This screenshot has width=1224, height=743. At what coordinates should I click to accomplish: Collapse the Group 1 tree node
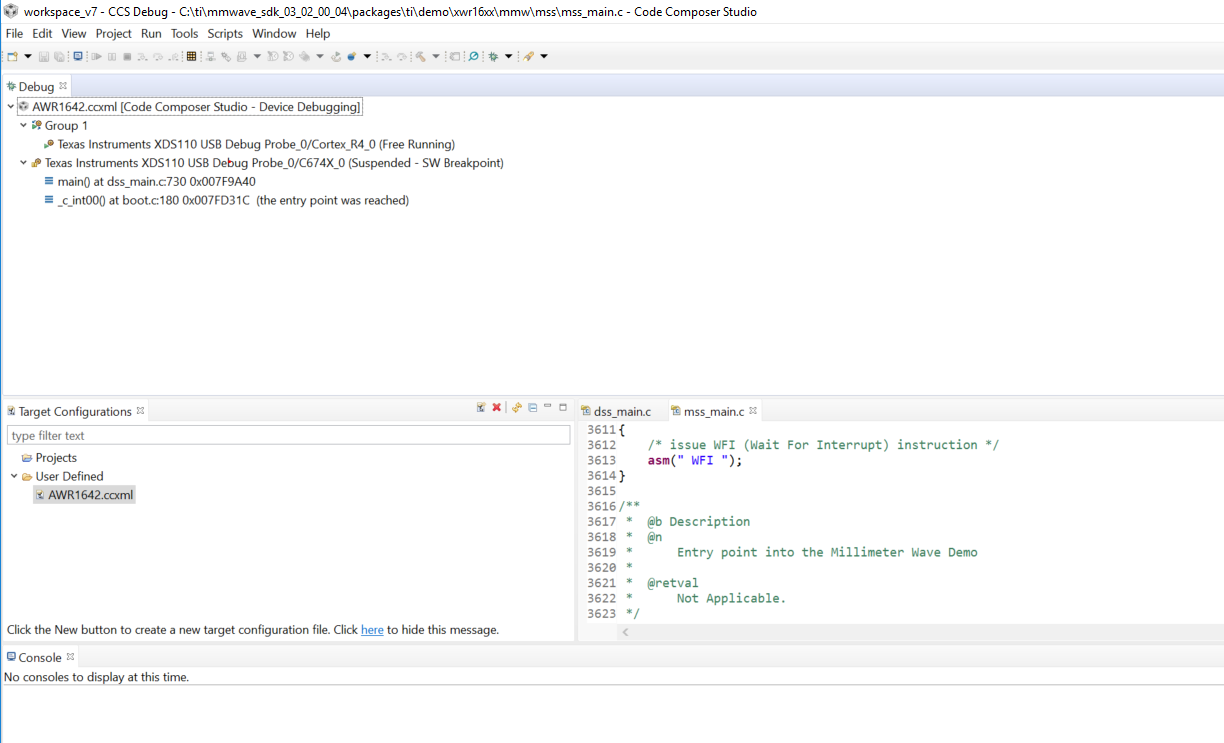coord(23,125)
